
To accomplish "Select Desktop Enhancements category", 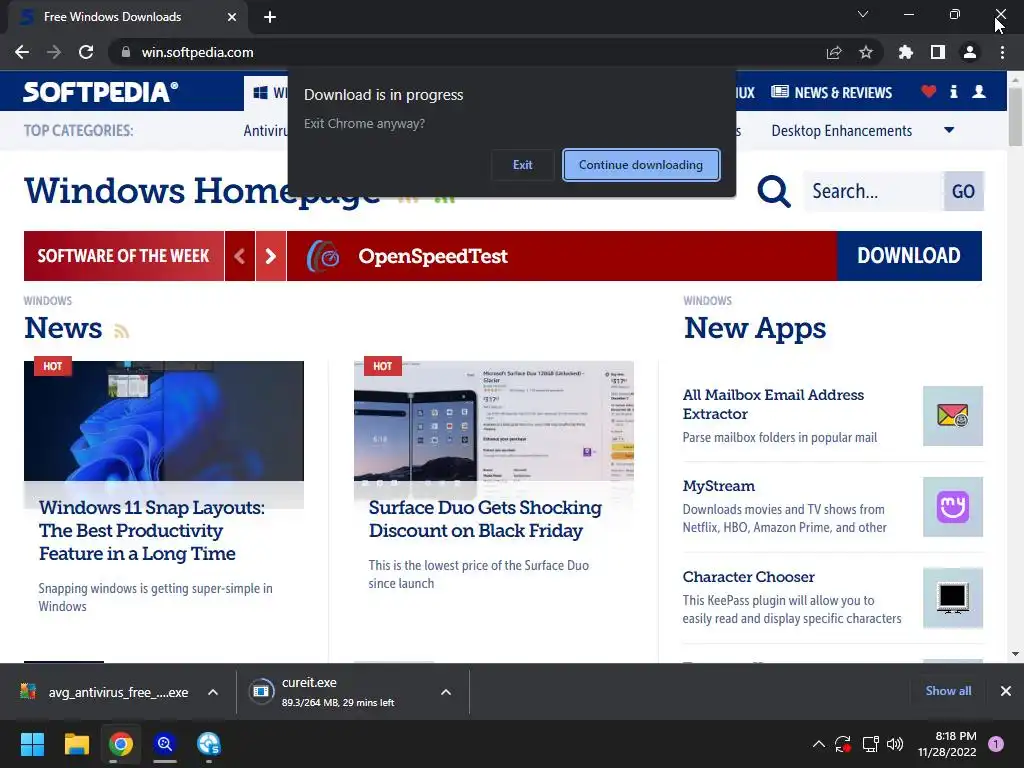I will (841, 131).
